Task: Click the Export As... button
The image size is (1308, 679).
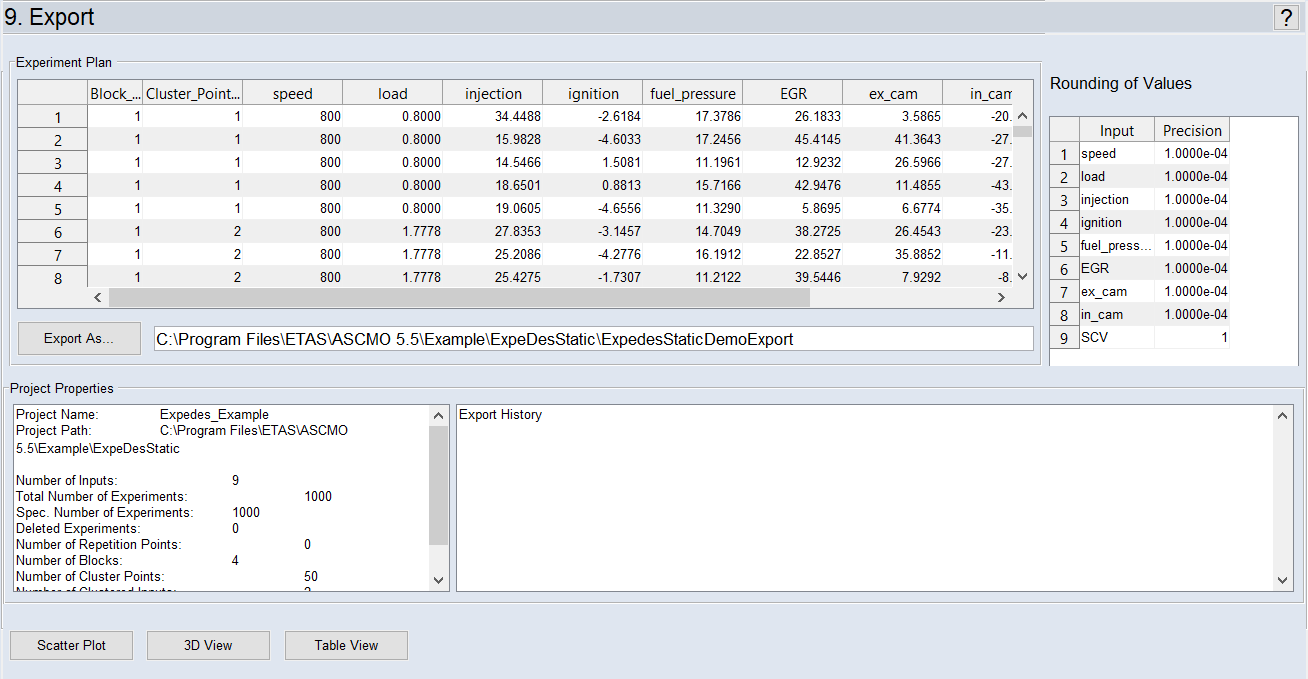Action: (x=79, y=339)
